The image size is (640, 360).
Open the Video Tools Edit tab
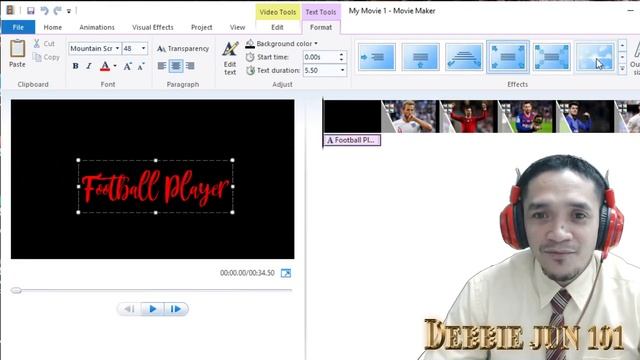(277, 27)
